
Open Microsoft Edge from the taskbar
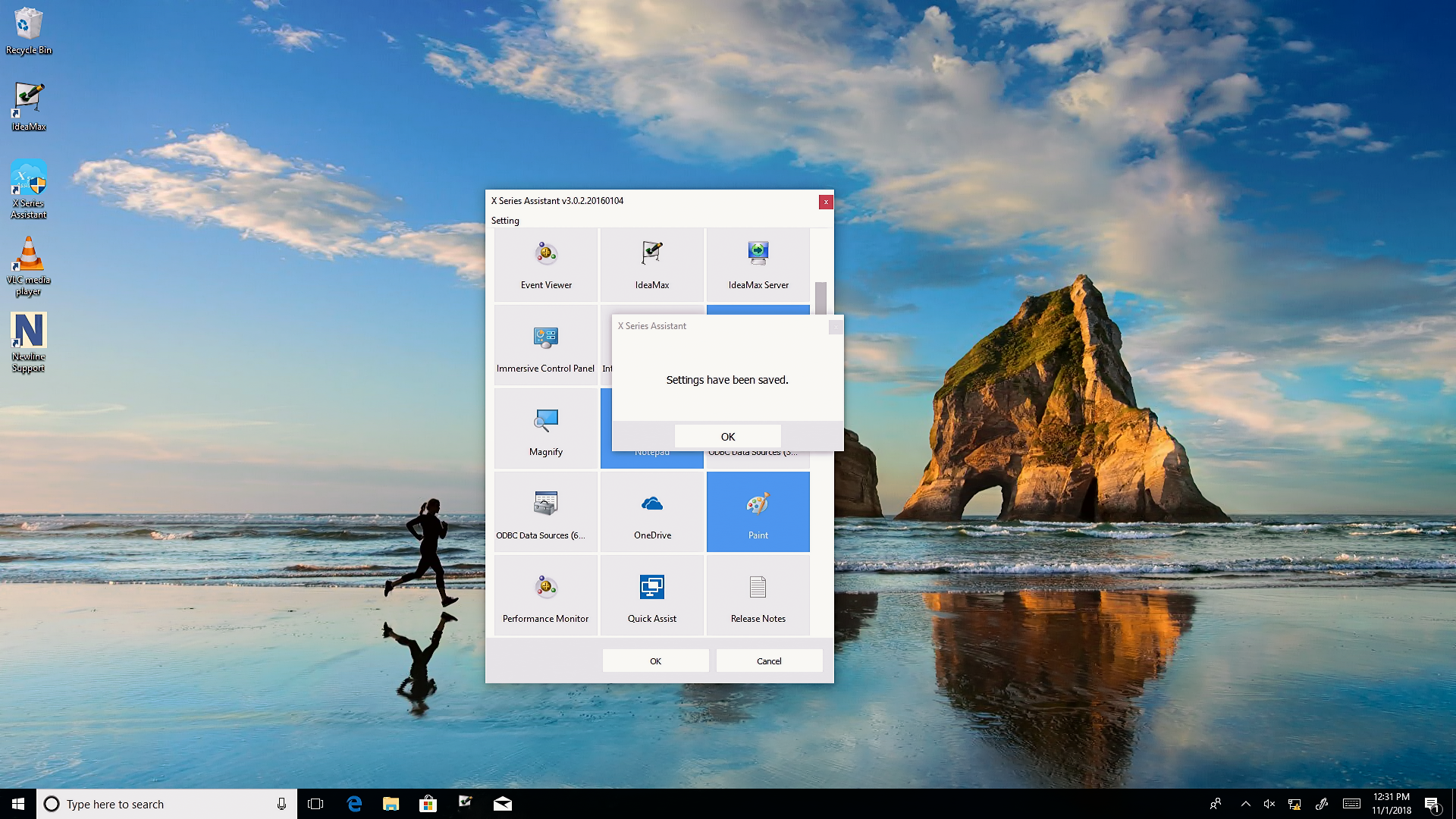[x=354, y=804]
